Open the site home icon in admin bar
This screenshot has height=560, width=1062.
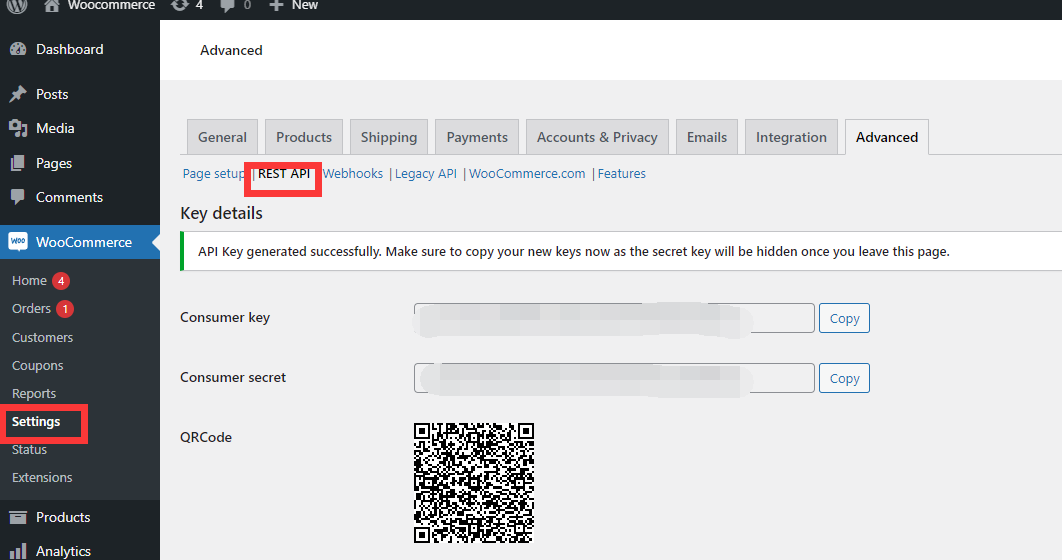[x=51, y=5]
